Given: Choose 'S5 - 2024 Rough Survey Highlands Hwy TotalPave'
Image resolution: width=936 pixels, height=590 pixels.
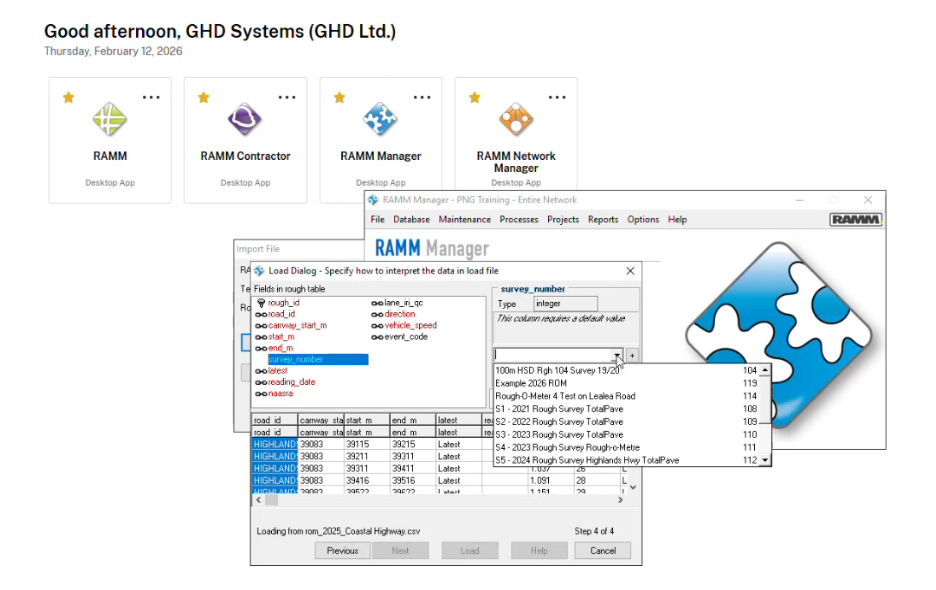Looking at the screenshot, I should pos(626,460).
